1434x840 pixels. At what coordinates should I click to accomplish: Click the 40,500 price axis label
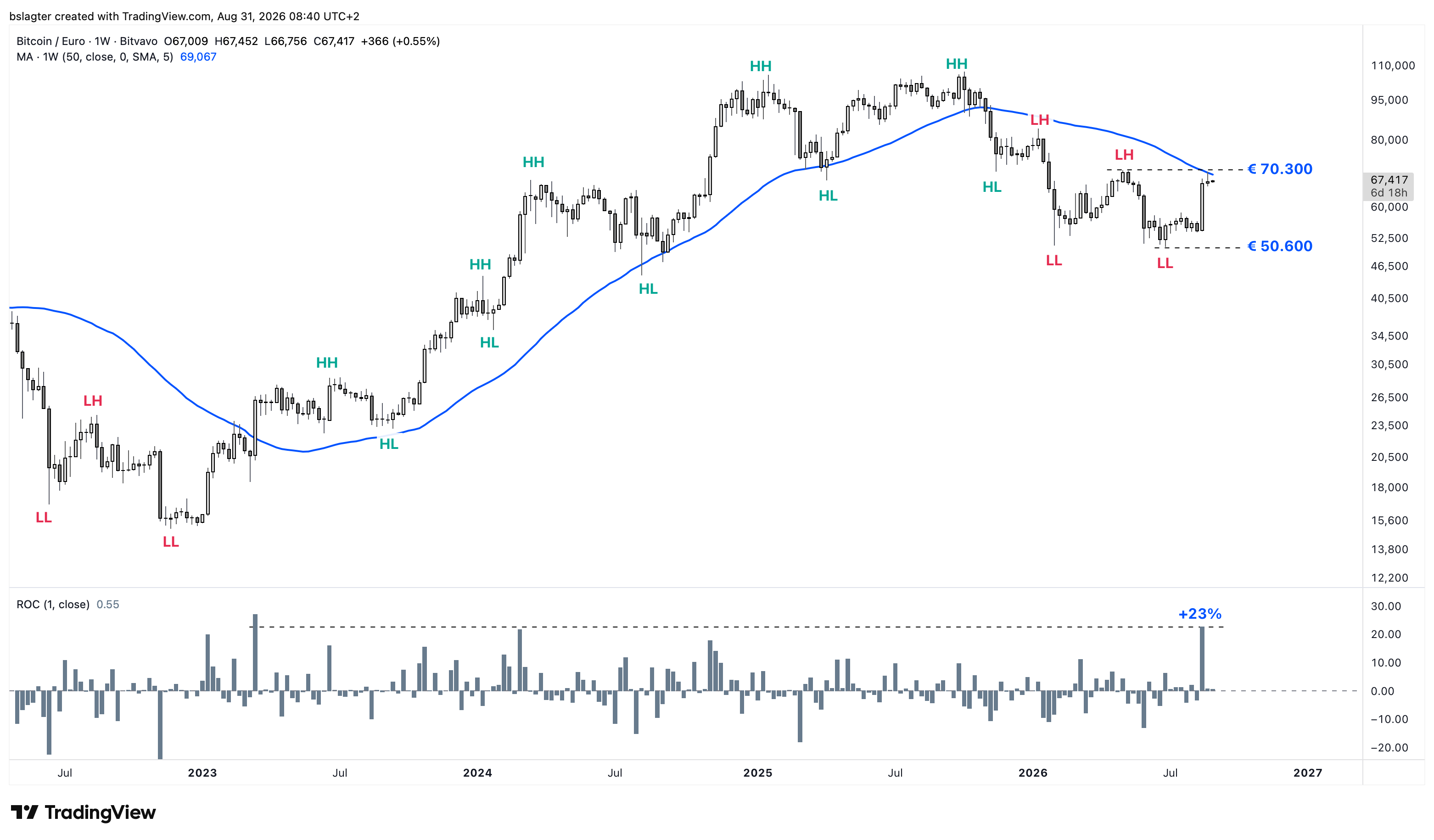(x=1389, y=298)
